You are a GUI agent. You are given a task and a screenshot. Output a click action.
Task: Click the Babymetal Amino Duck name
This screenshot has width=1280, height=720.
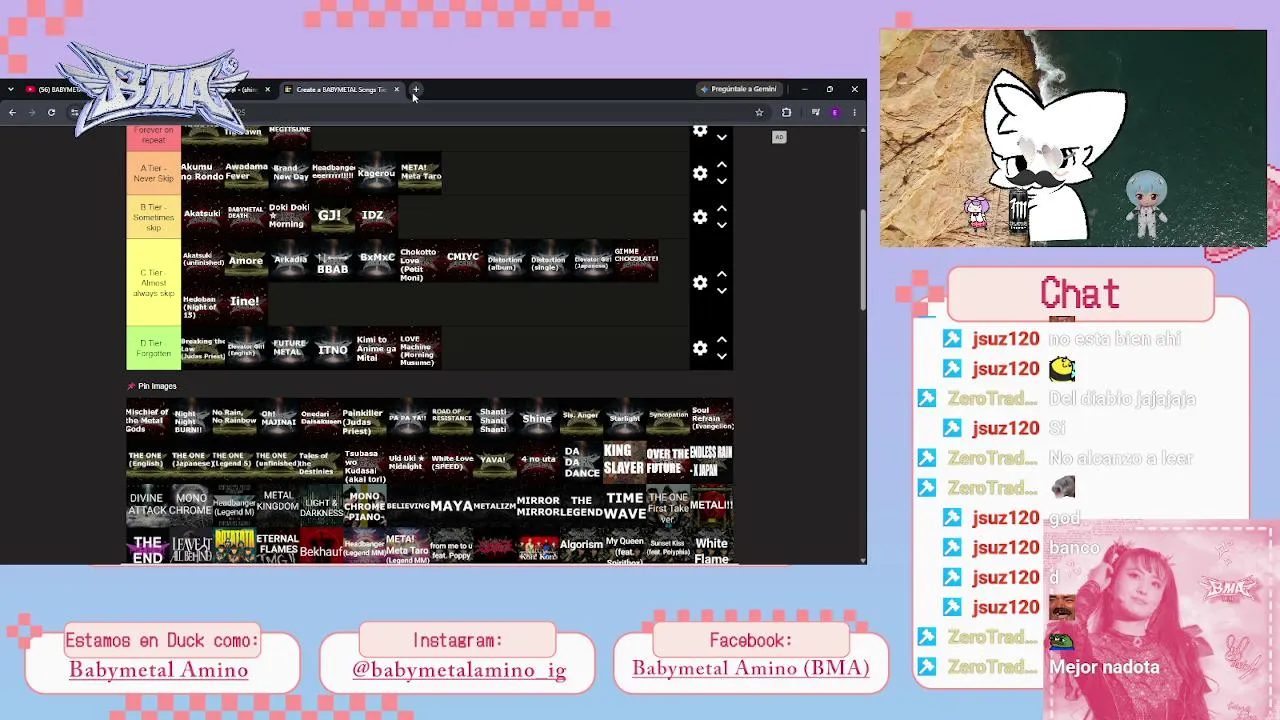[158, 669]
